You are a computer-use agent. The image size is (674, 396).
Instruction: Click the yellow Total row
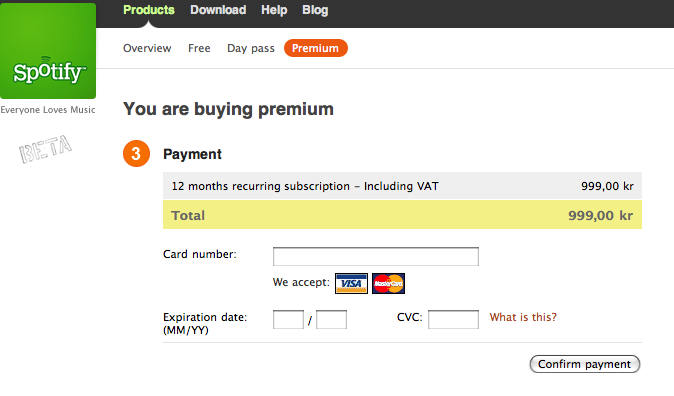click(x=402, y=215)
